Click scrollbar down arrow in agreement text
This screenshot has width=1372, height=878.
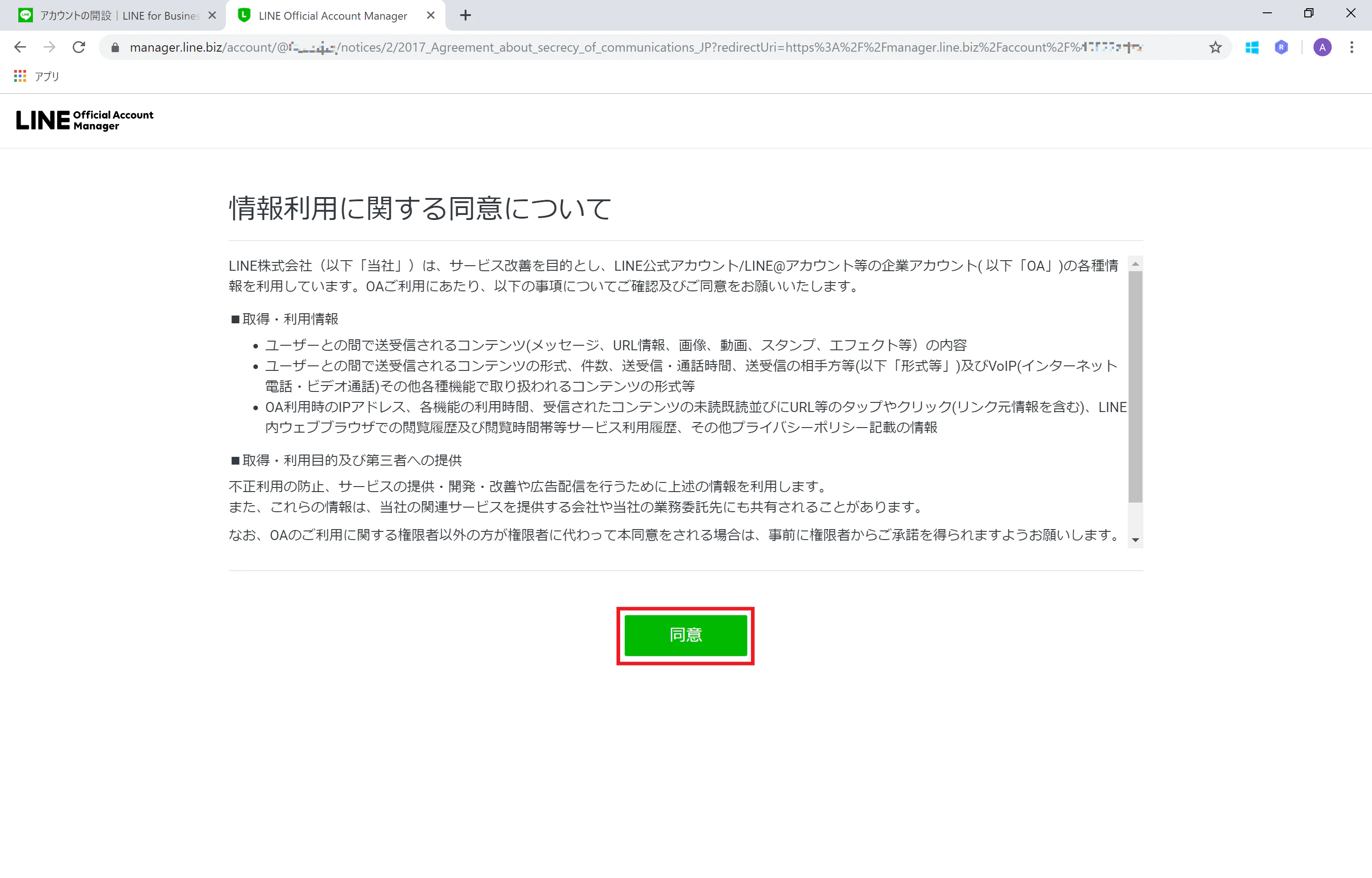pyautogui.click(x=1136, y=540)
